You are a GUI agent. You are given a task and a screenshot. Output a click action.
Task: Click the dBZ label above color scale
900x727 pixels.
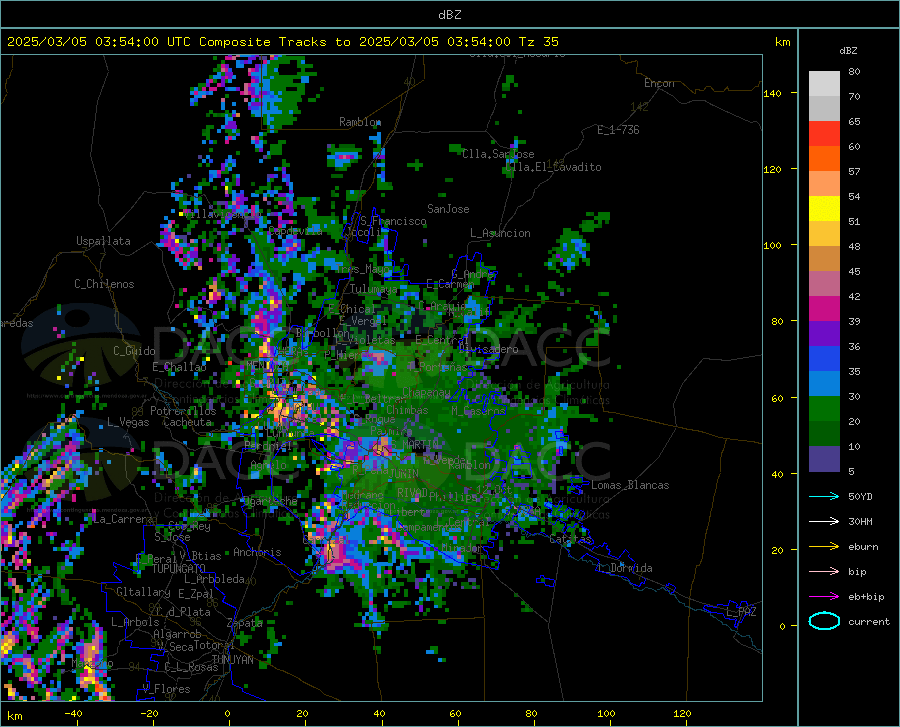point(848,50)
